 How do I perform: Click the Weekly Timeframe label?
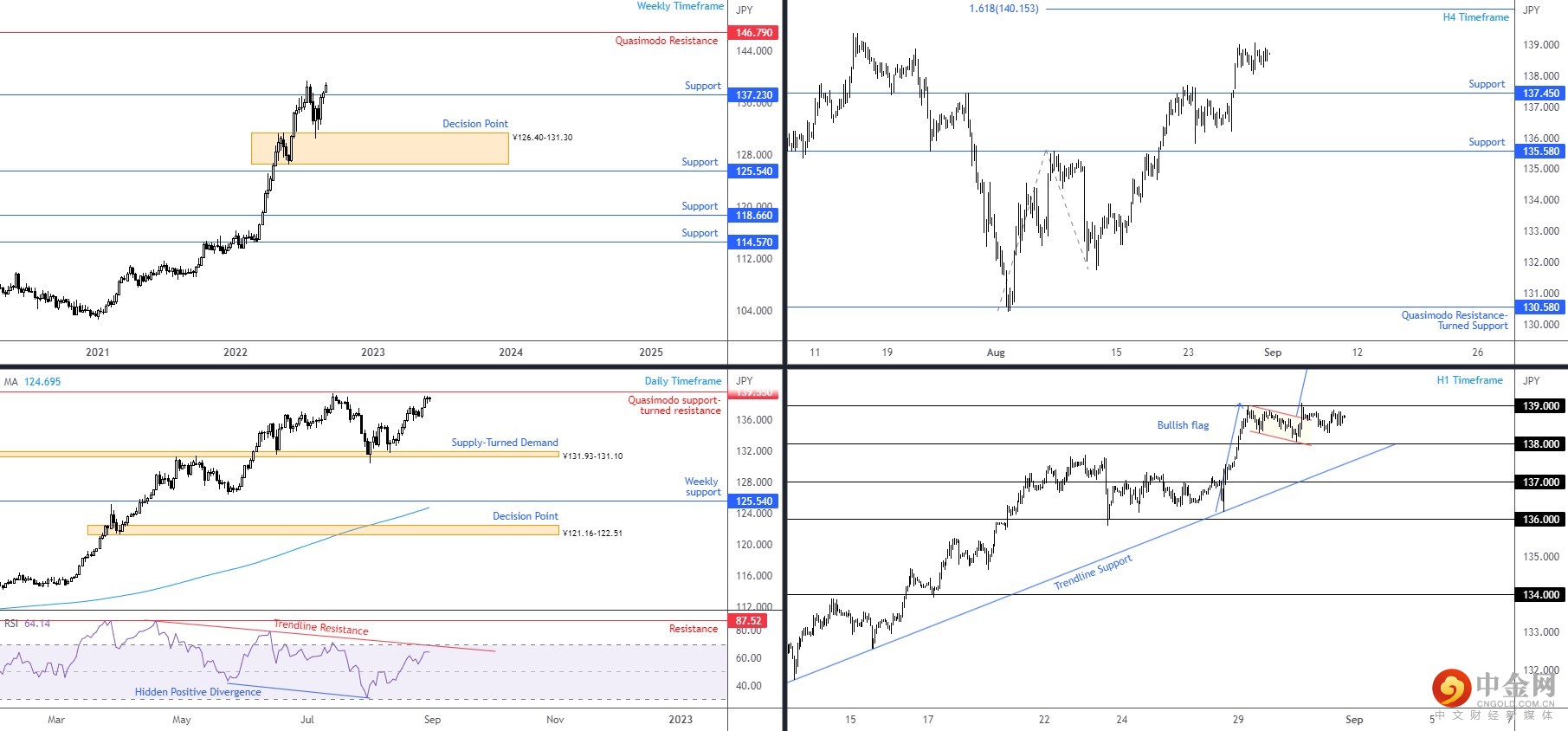click(680, 6)
